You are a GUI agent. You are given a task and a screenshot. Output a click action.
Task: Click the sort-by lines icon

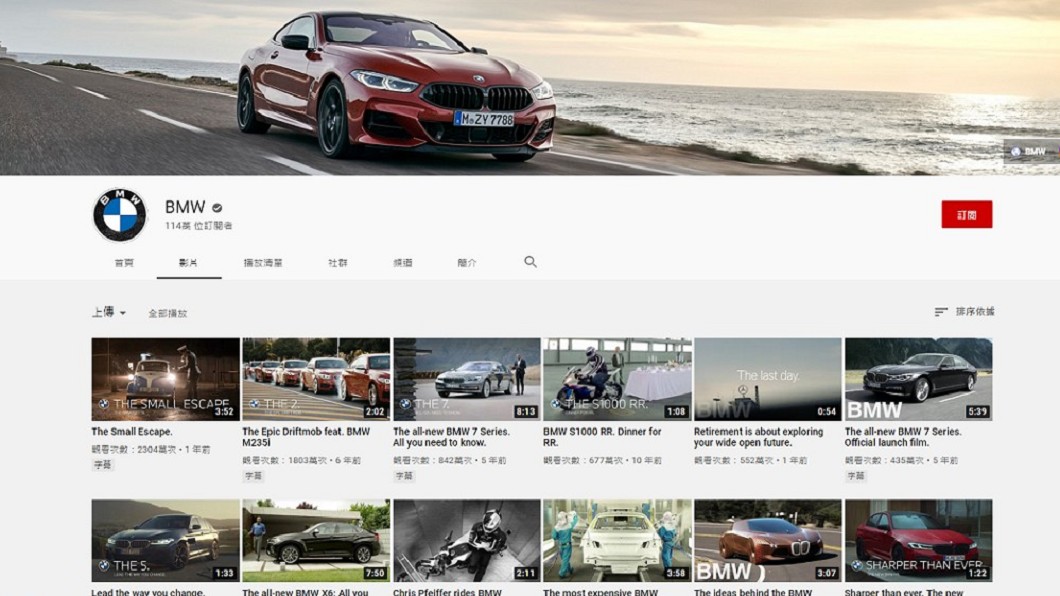[x=940, y=312]
